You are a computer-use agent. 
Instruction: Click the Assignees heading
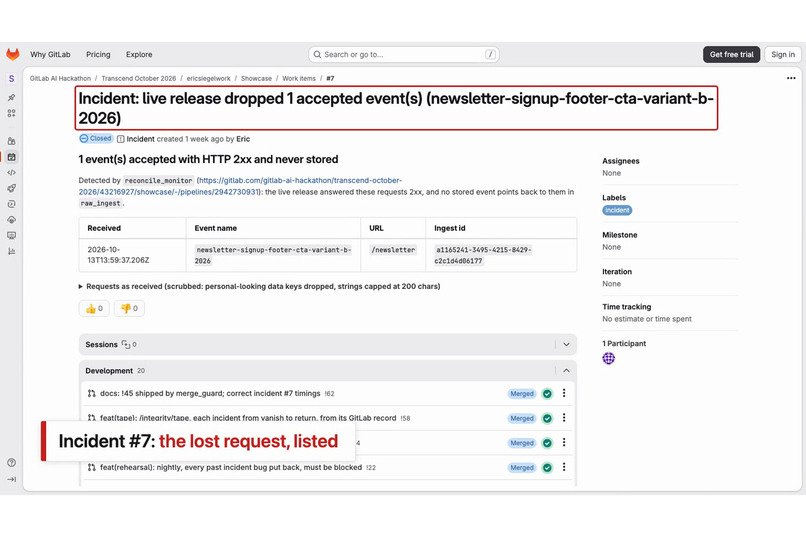tap(620, 161)
